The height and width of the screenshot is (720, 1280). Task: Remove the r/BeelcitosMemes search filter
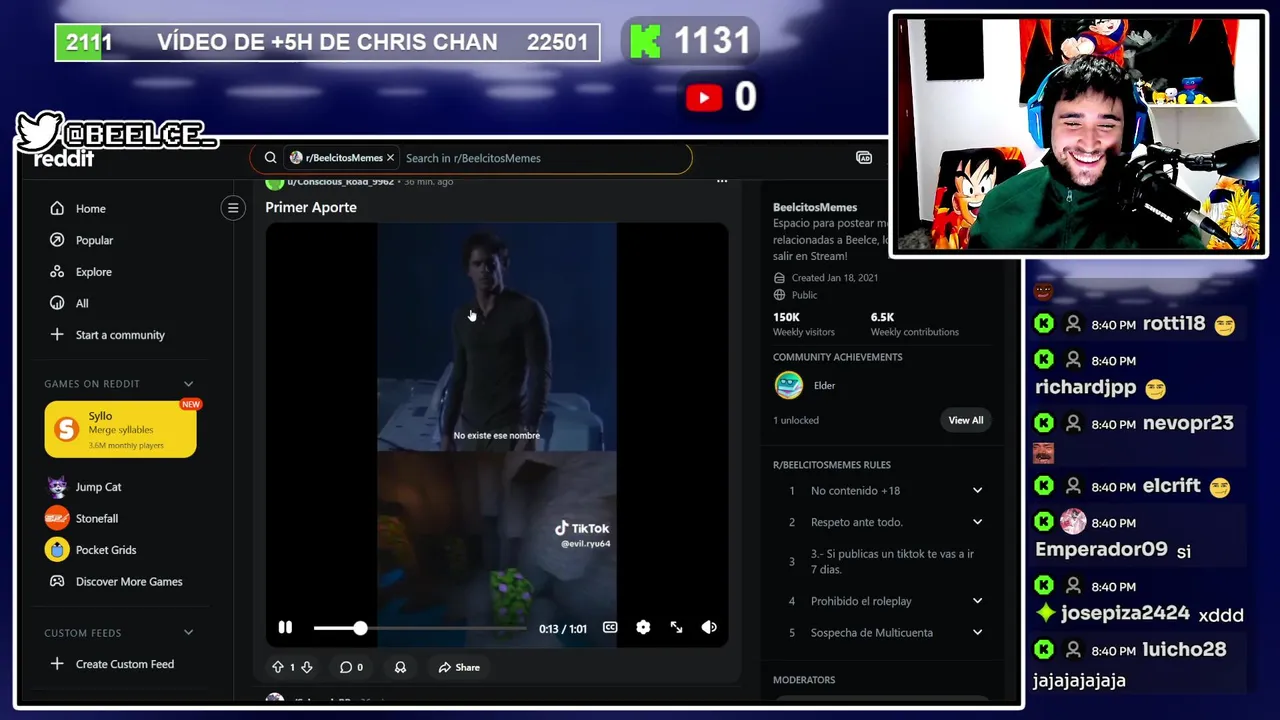pyautogui.click(x=391, y=158)
